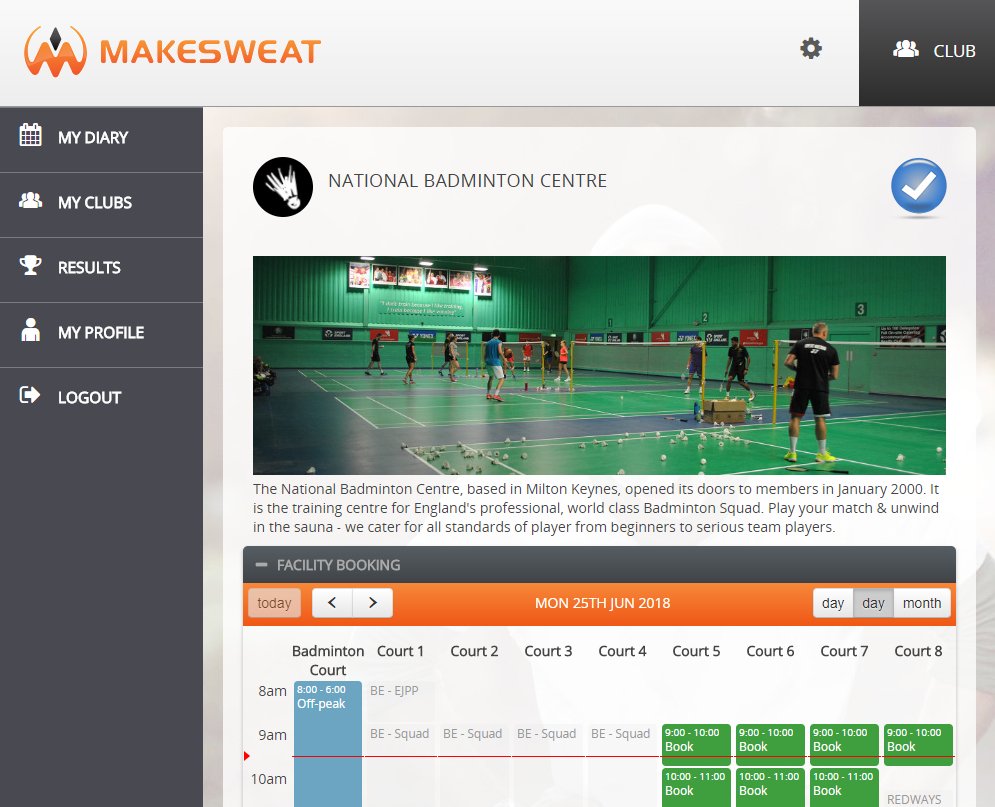Go to next day arrow
Viewport: 995px width, 807px height.
coord(372,603)
